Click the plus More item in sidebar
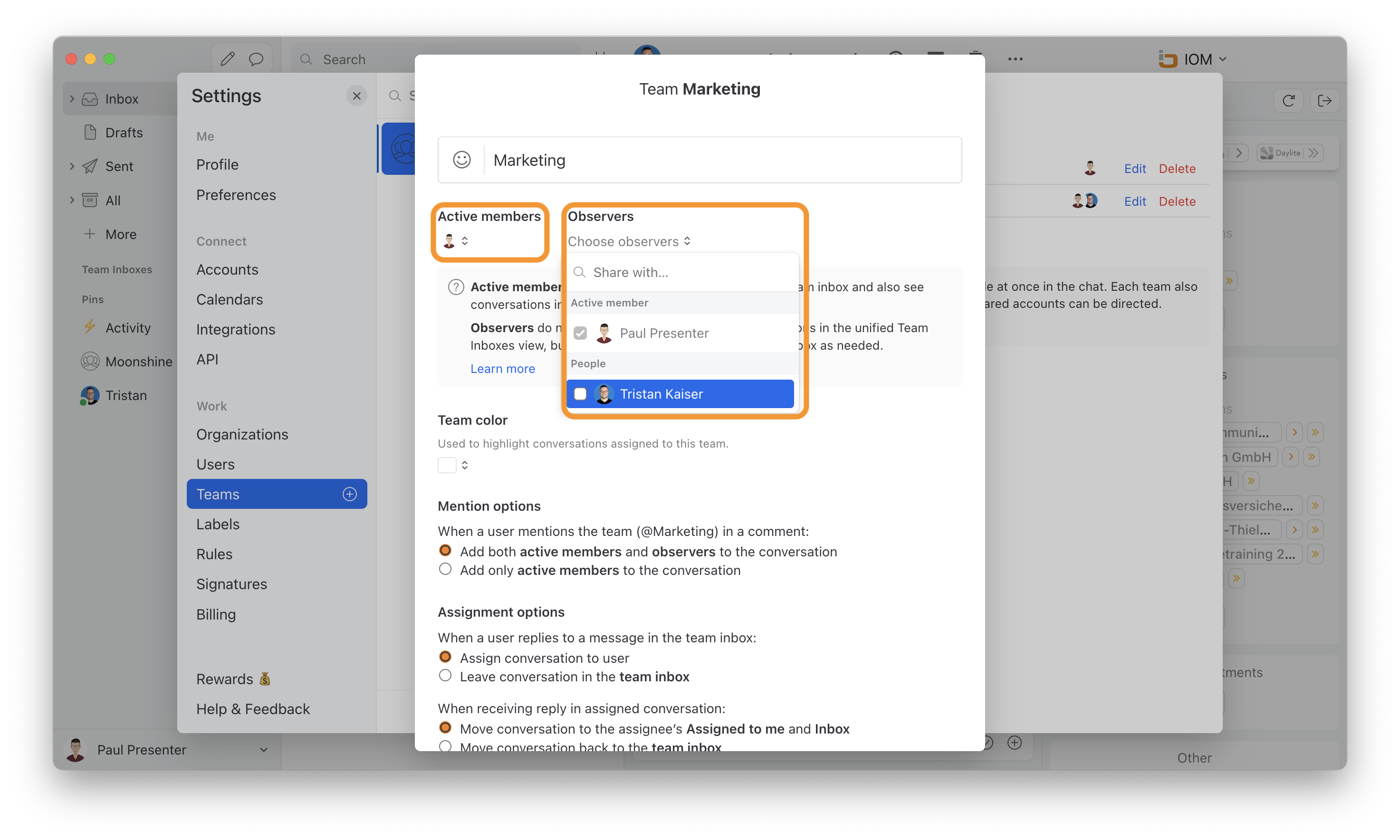This screenshot has width=1400, height=840. click(110, 234)
